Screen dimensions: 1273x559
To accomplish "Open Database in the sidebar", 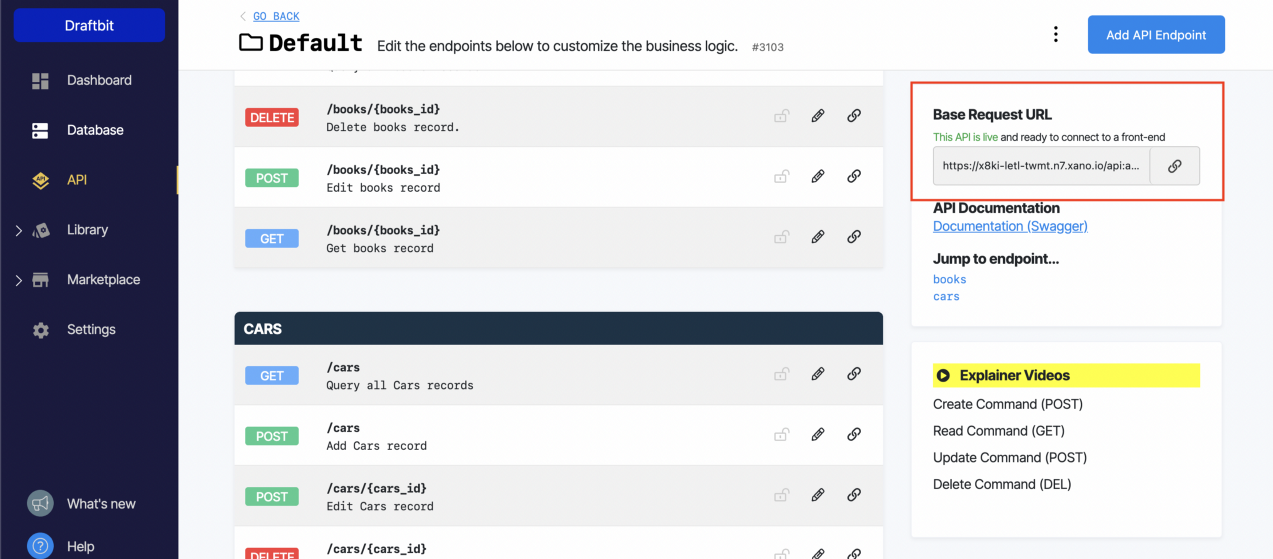I will point(94,130).
